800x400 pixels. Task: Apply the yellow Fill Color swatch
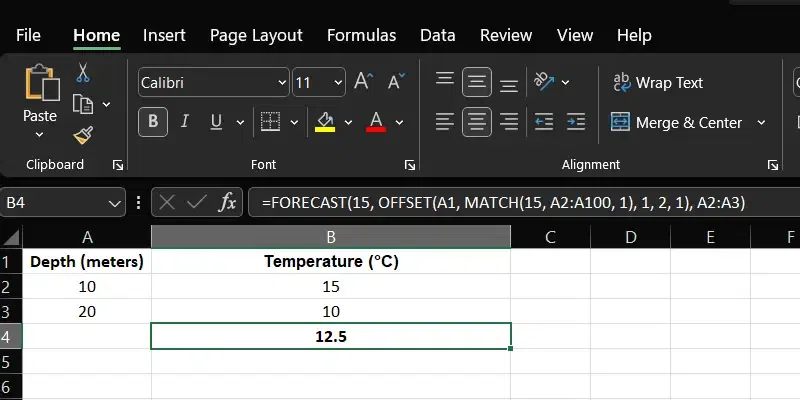coord(325,122)
